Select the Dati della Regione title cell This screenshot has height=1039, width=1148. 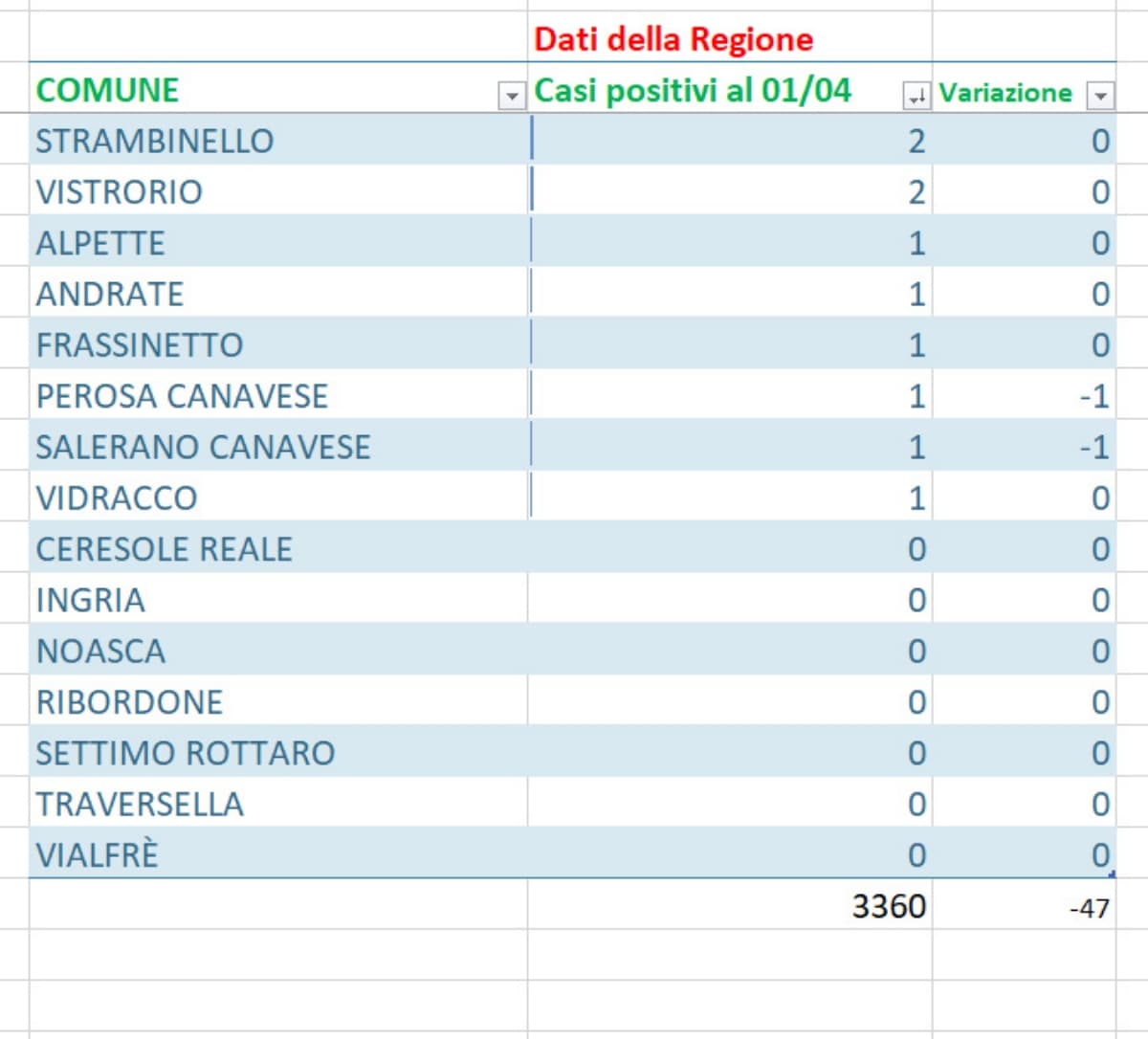tap(673, 39)
